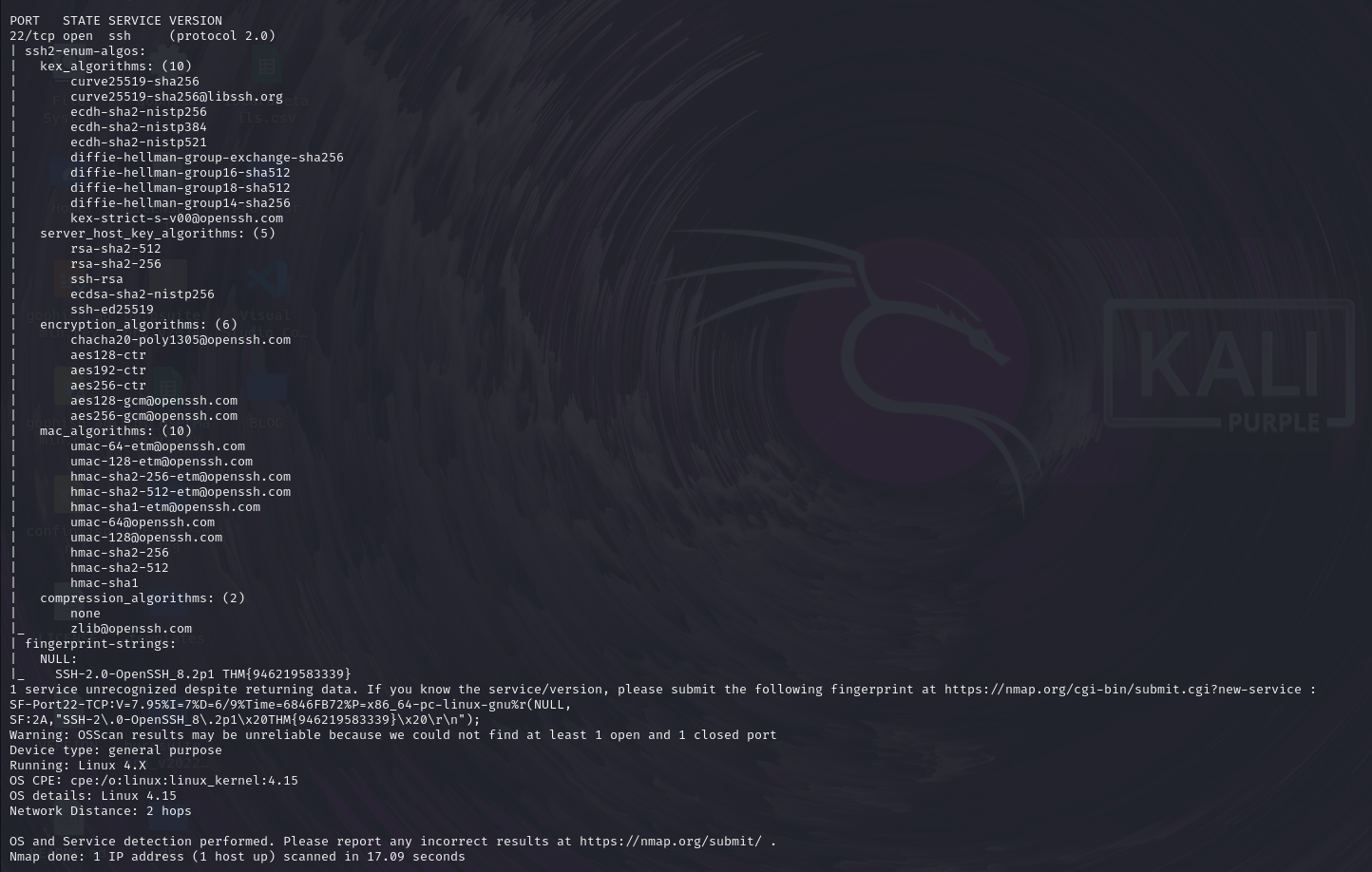
Task: Click 'umac-64-etm@openssh.com' entry
Action: pyautogui.click(x=158, y=446)
